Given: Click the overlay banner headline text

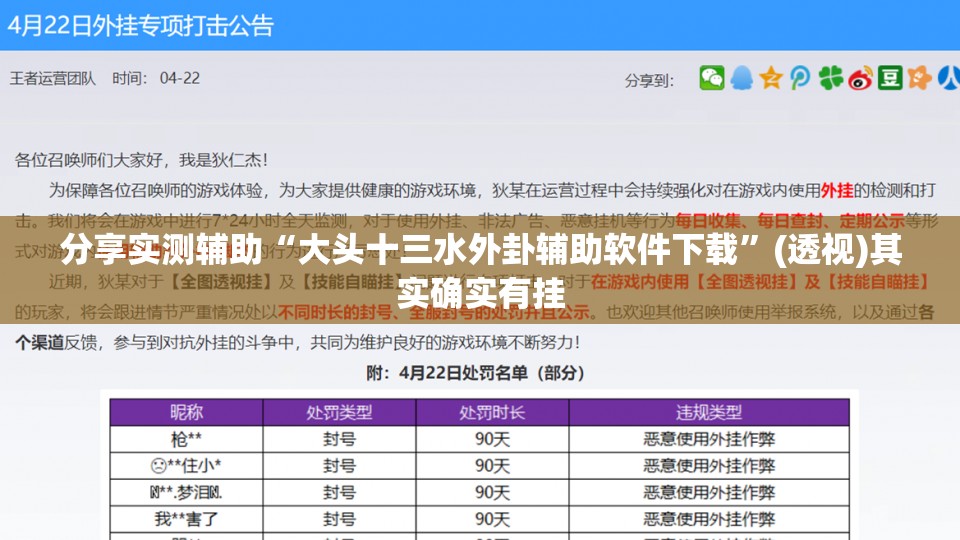Looking at the screenshot, I should (481, 271).
